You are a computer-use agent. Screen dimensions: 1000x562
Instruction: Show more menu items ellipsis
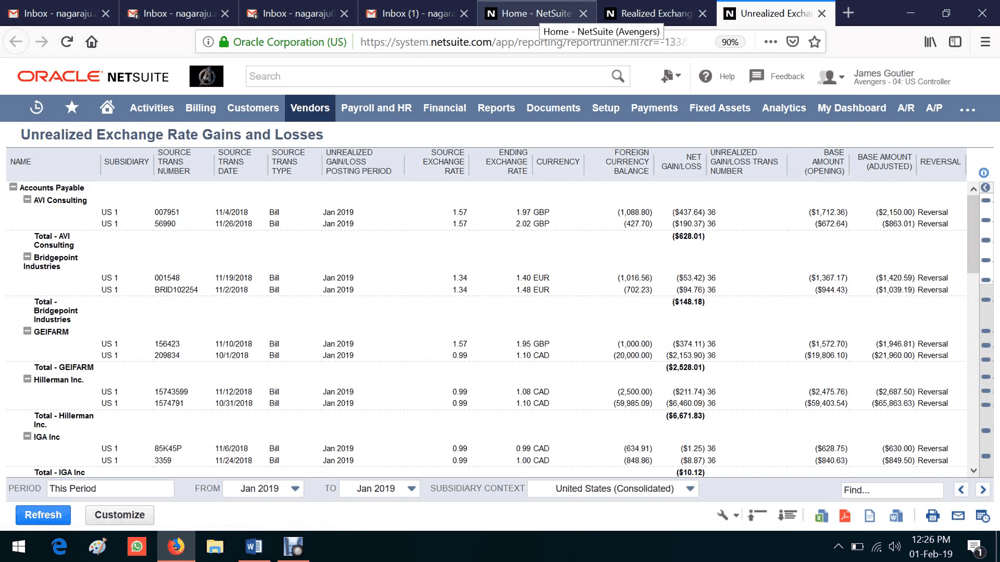click(x=967, y=109)
